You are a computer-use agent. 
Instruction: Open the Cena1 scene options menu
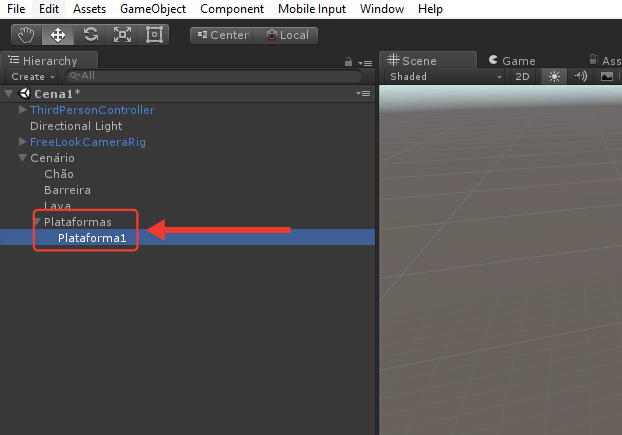tap(363, 94)
